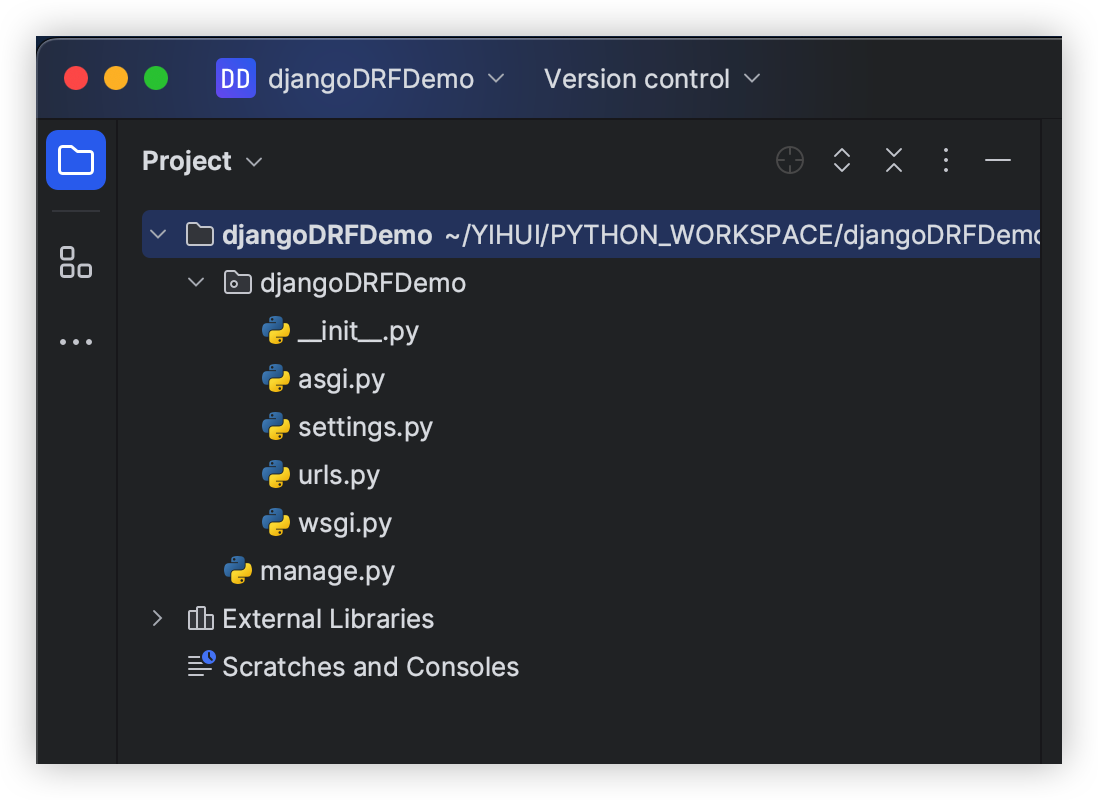Open the Version control dropdown

click(651, 79)
